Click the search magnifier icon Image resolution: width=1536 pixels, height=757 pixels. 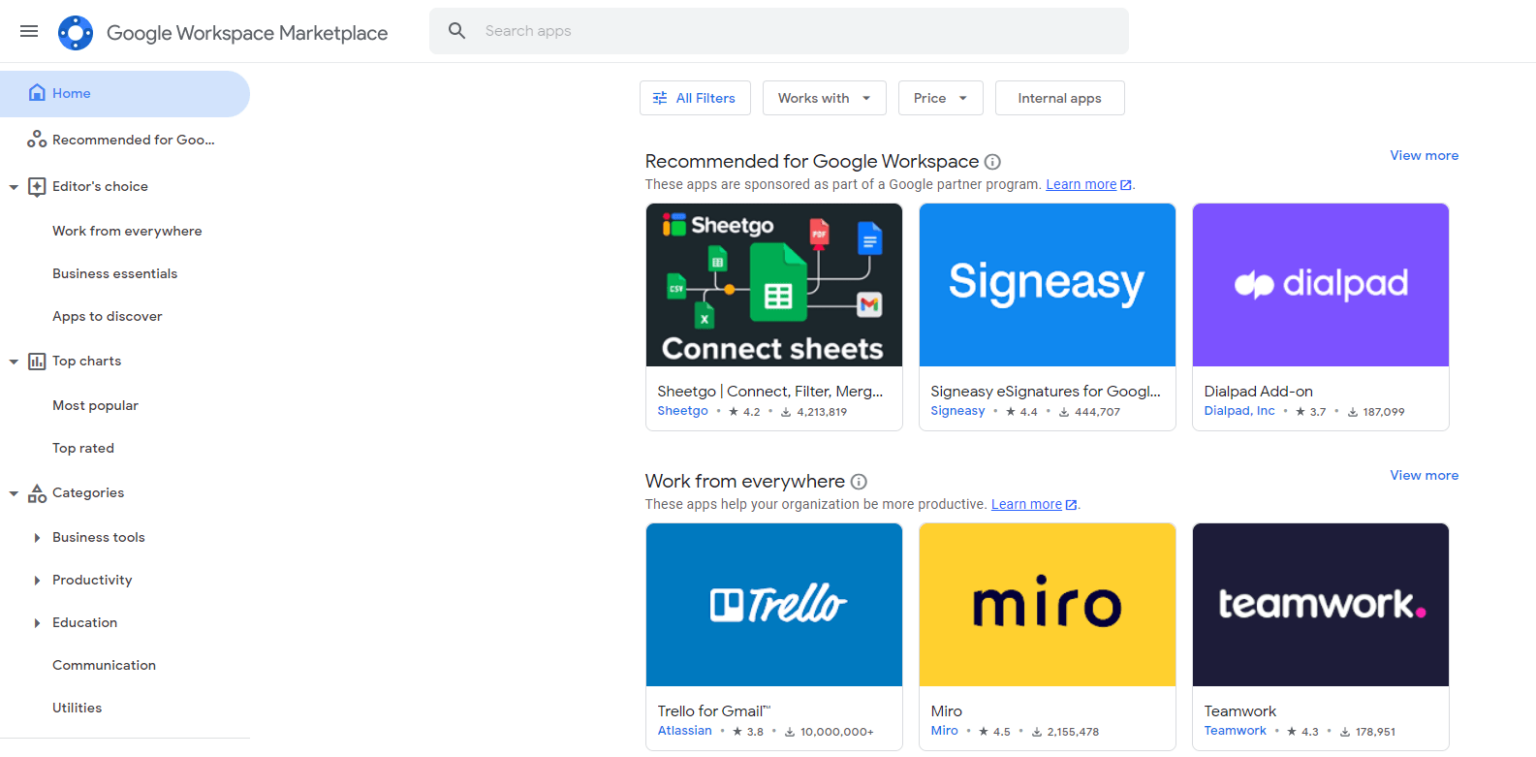click(x=458, y=31)
